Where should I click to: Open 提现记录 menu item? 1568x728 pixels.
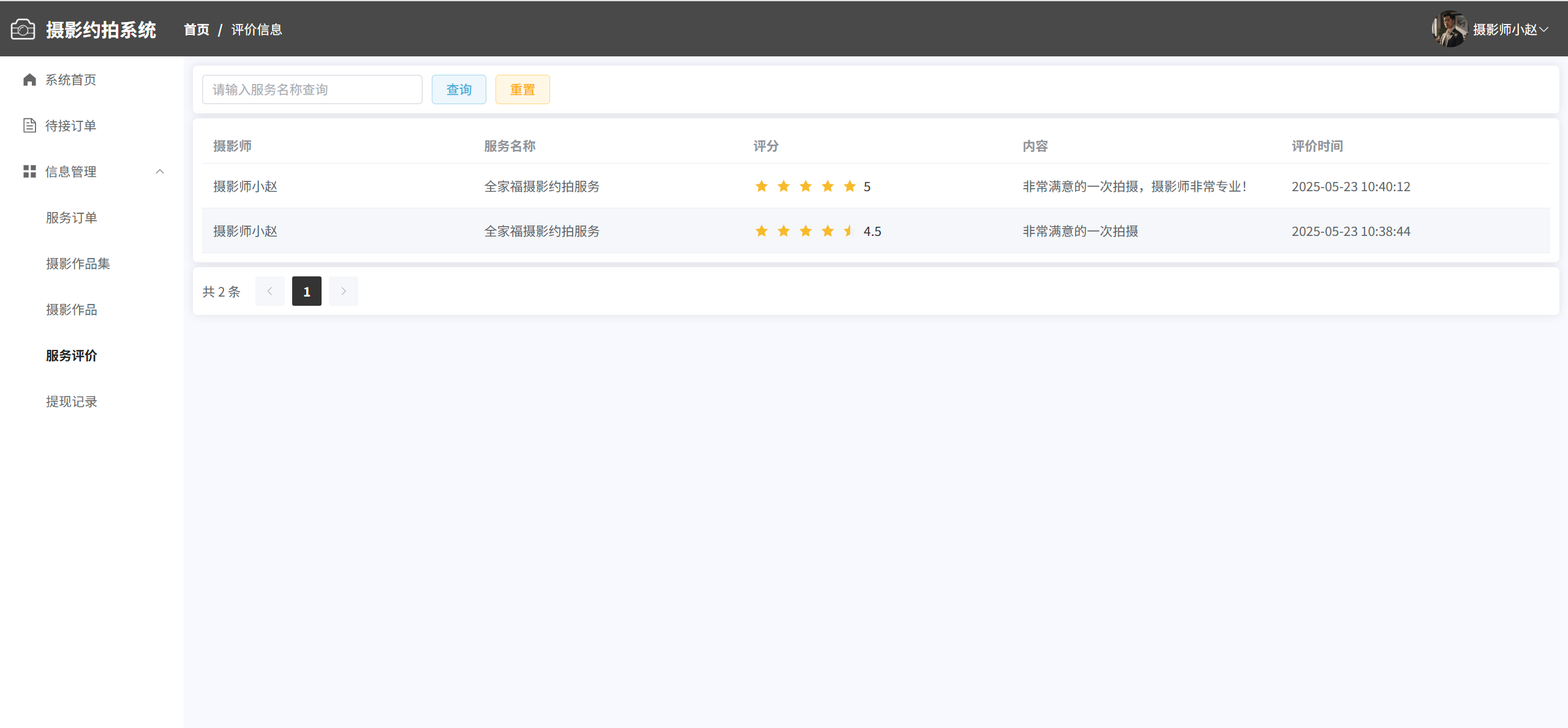coord(72,401)
